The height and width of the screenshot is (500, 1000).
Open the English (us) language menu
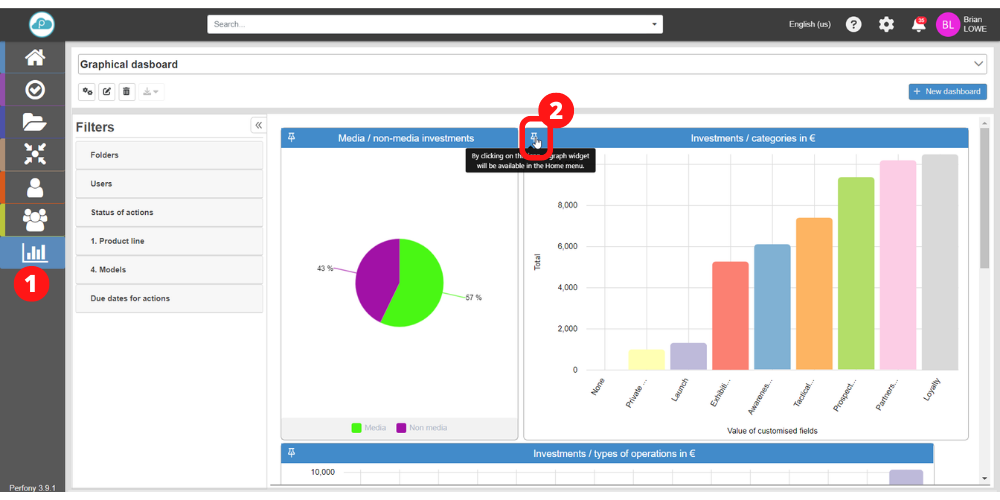[x=809, y=25]
